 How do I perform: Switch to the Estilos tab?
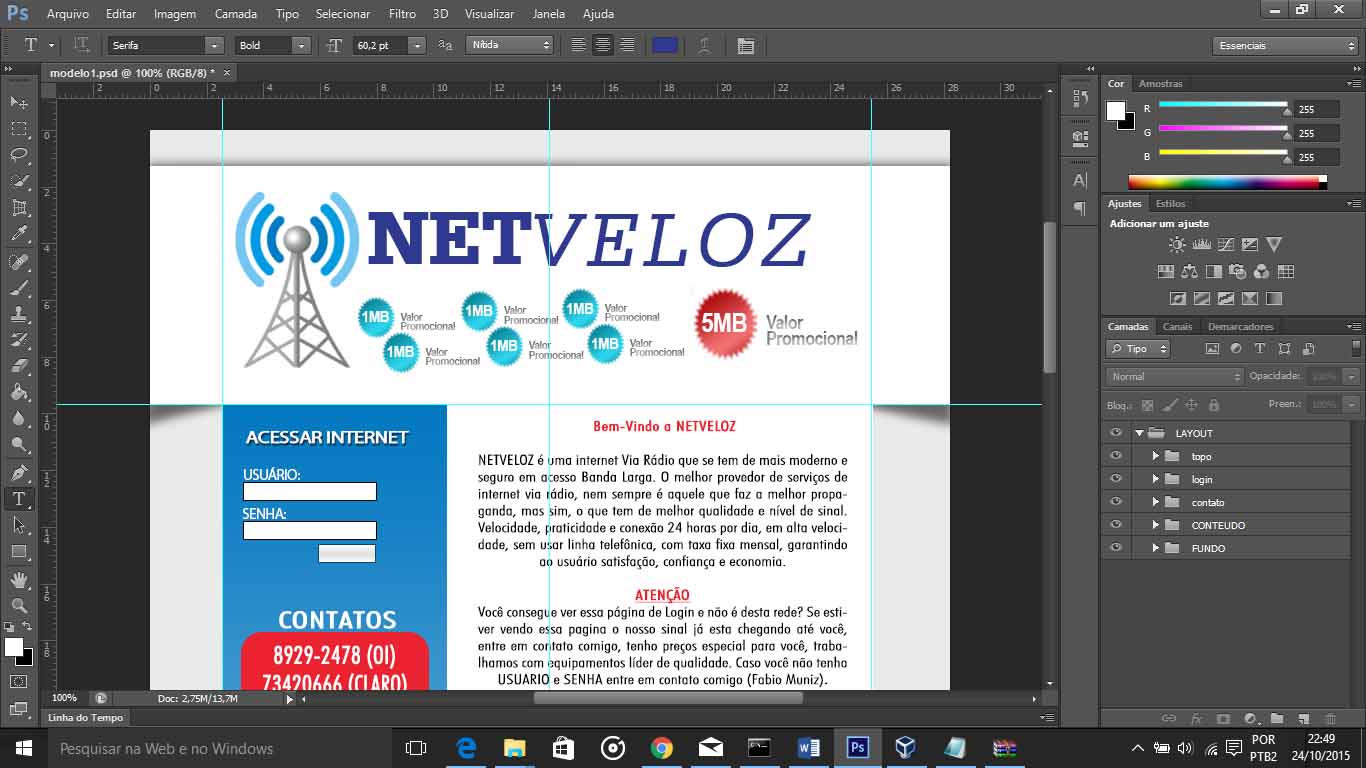[x=1171, y=203]
